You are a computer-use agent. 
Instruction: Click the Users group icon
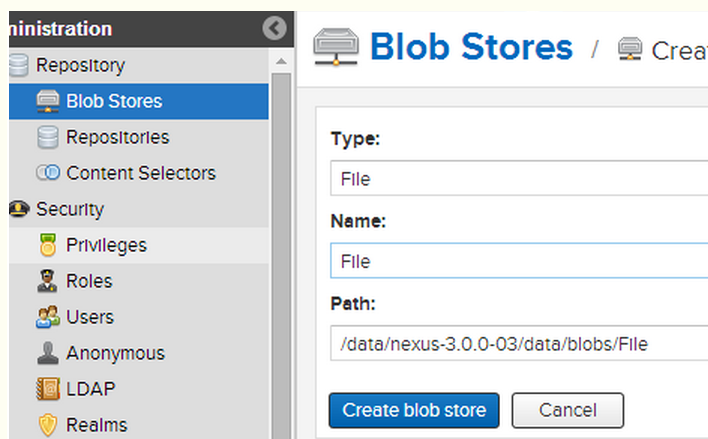pos(48,317)
